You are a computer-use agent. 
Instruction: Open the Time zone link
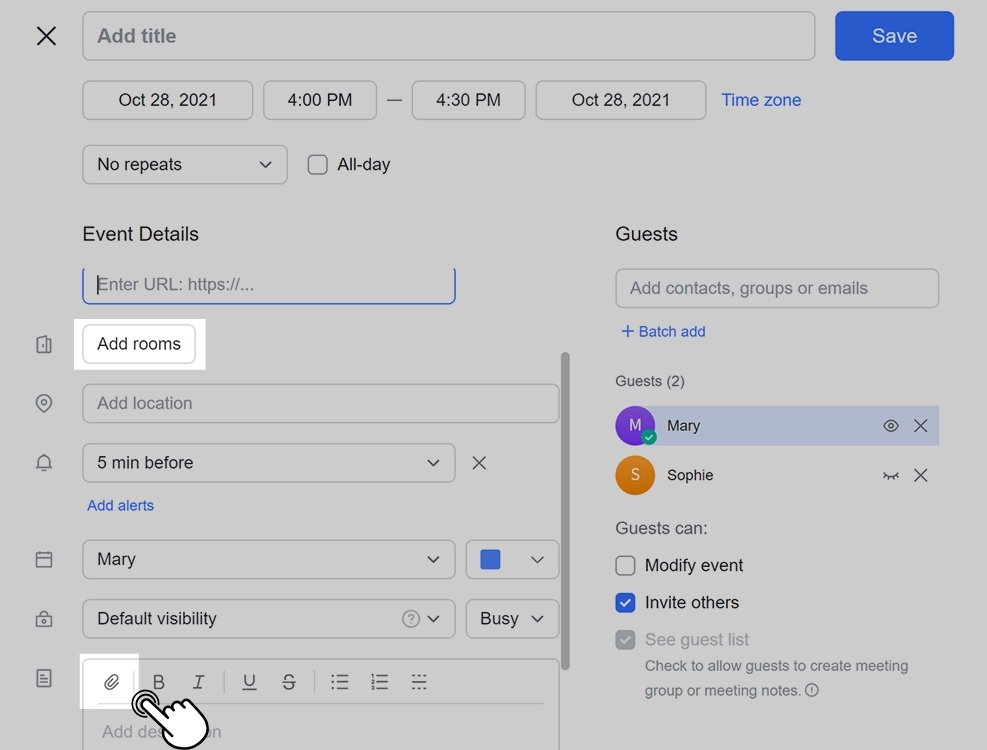click(x=761, y=100)
